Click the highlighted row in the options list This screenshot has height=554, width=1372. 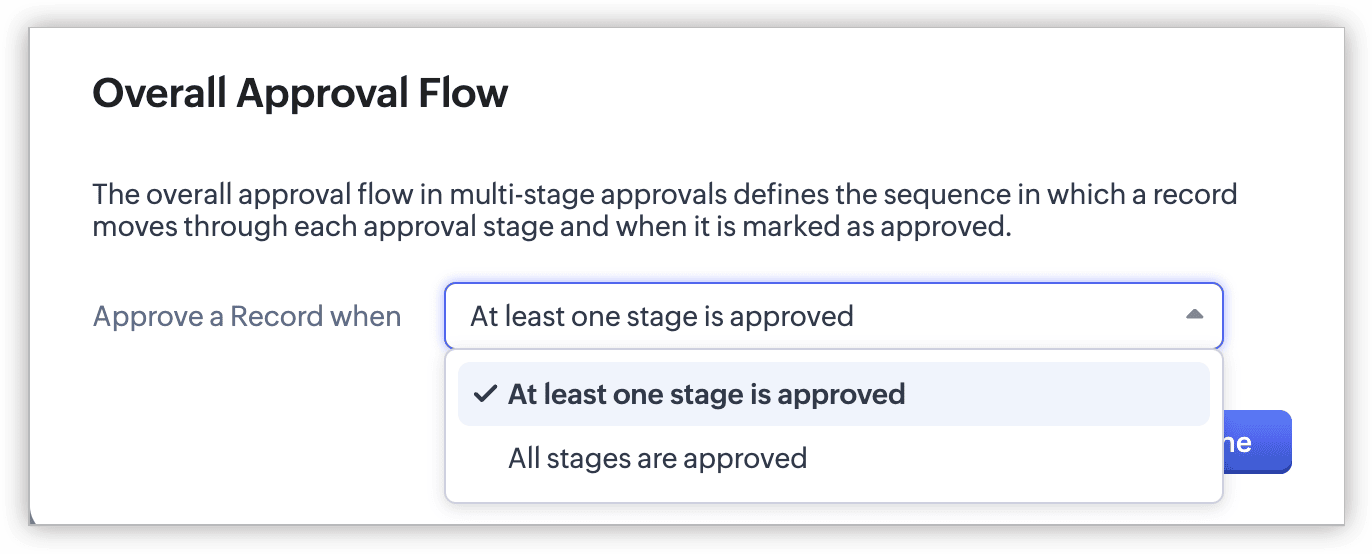(x=833, y=394)
